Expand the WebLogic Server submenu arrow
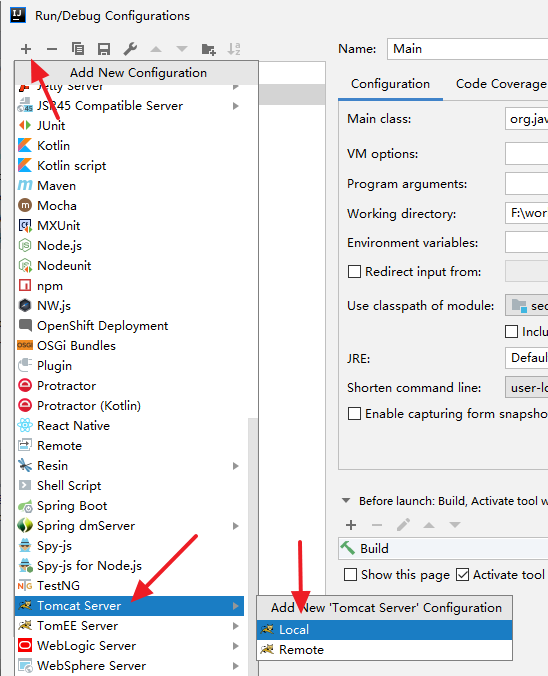 click(235, 645)
